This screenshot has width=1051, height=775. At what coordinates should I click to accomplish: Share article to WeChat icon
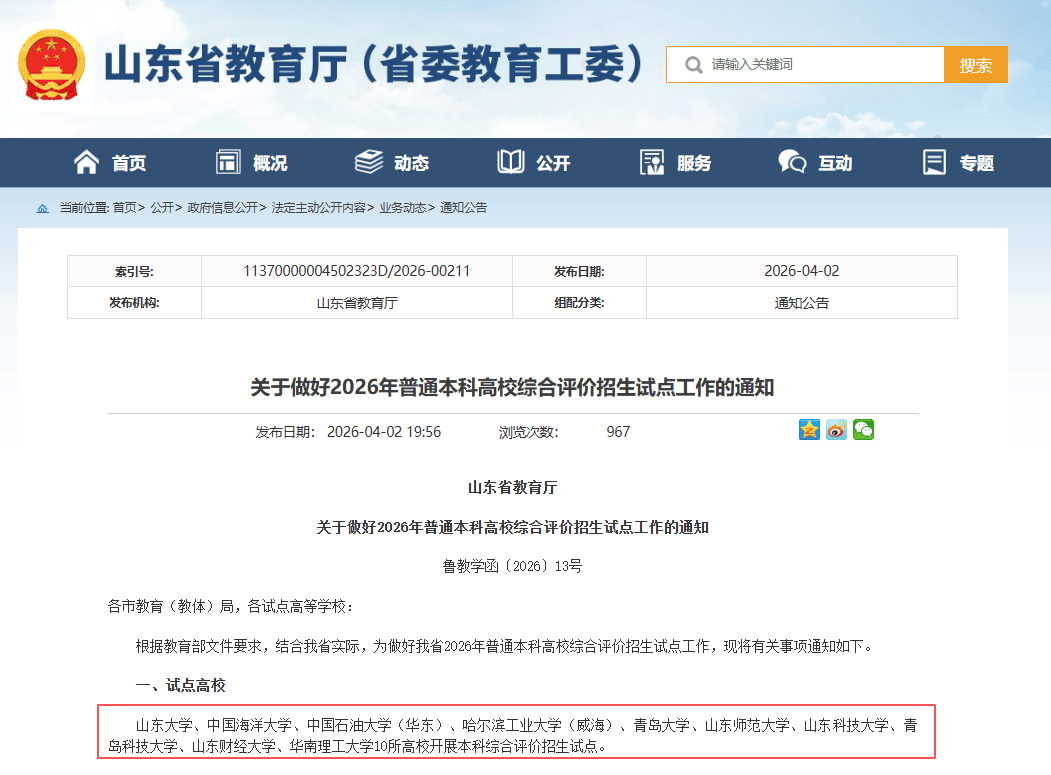(863, 430)
